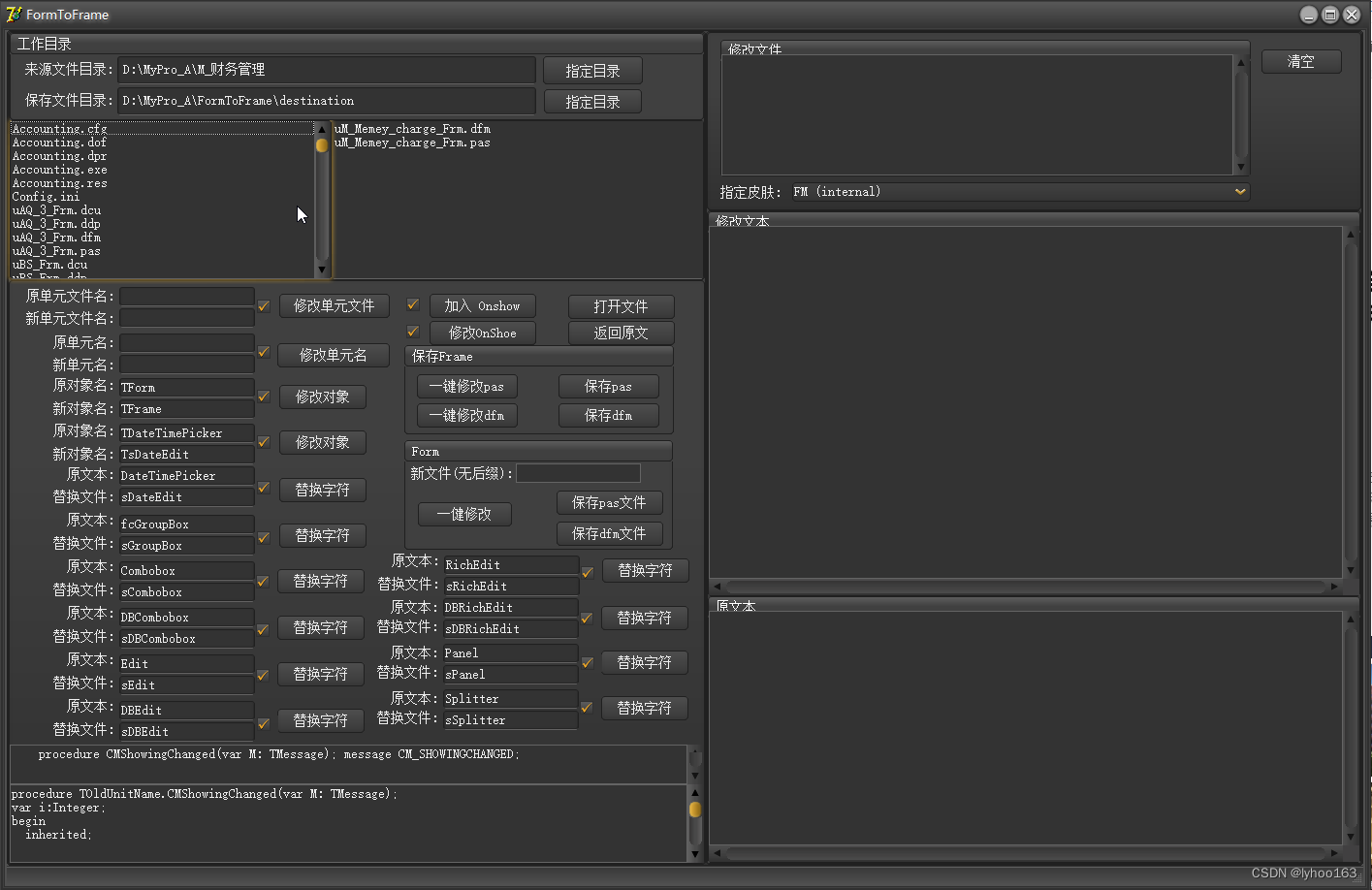Click the right arrow of the 修改文本 horizontal scrollbar
The width and height of the screenshot is (1372, 890).
[1335, 587]
